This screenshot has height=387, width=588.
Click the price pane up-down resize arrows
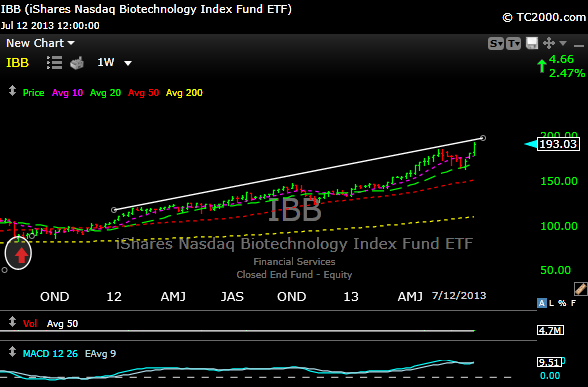coord(12,91)
